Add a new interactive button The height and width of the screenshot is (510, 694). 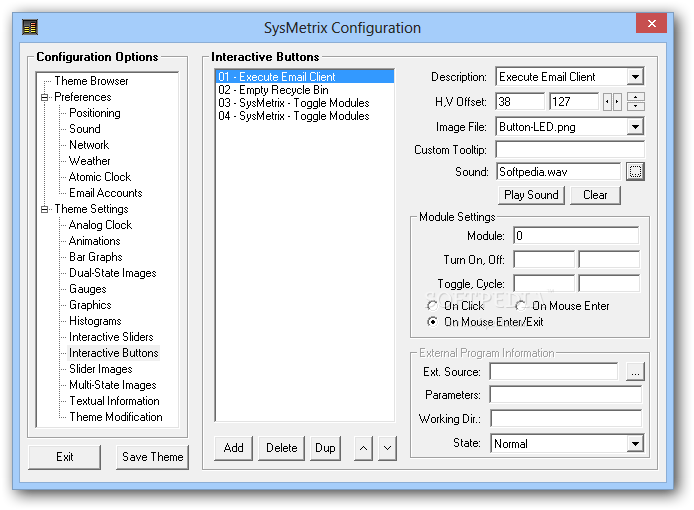pos(233,448)
